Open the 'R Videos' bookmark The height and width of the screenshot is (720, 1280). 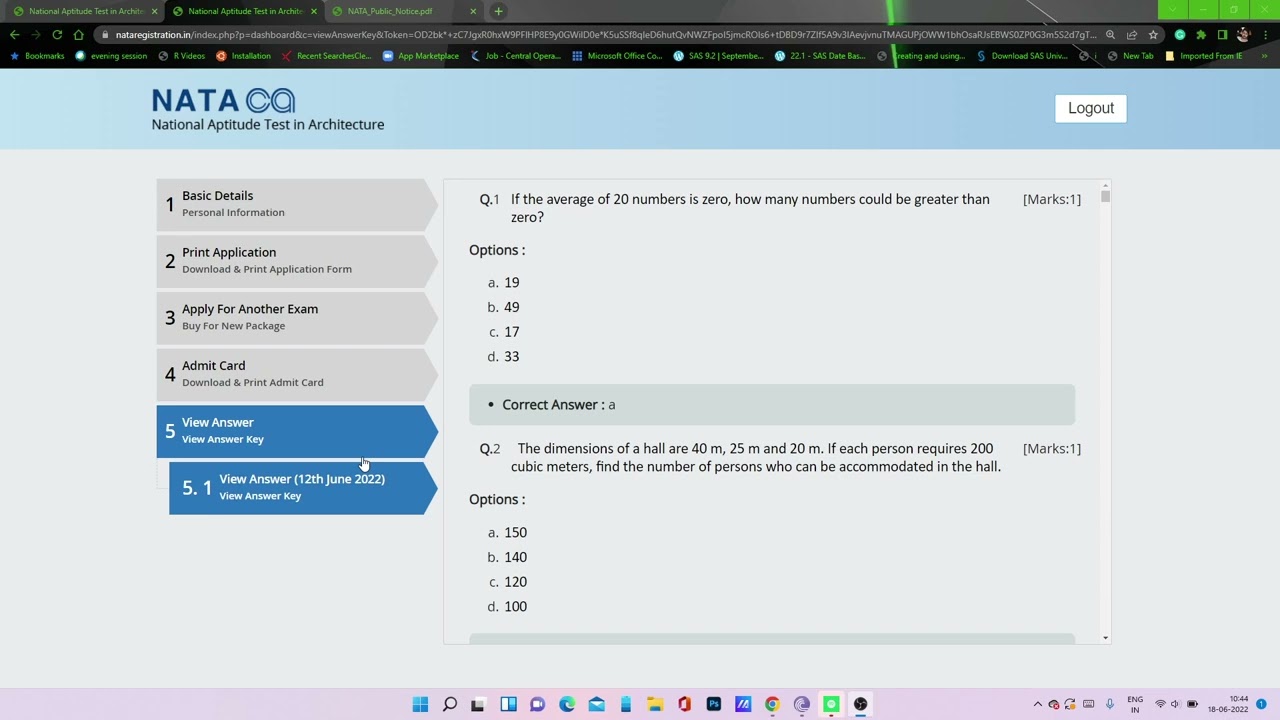pos(182,56)
